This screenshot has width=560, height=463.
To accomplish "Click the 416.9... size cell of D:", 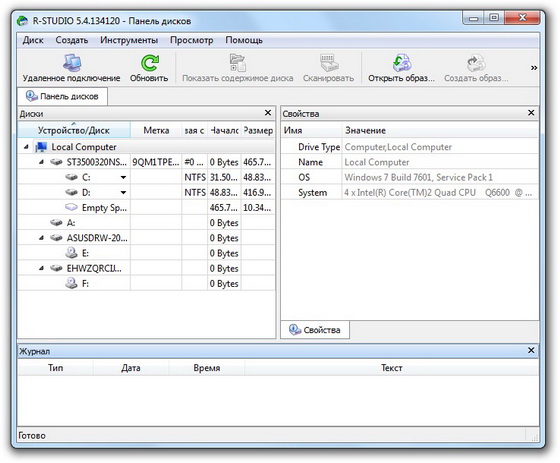I will click(x=258, y=193).
